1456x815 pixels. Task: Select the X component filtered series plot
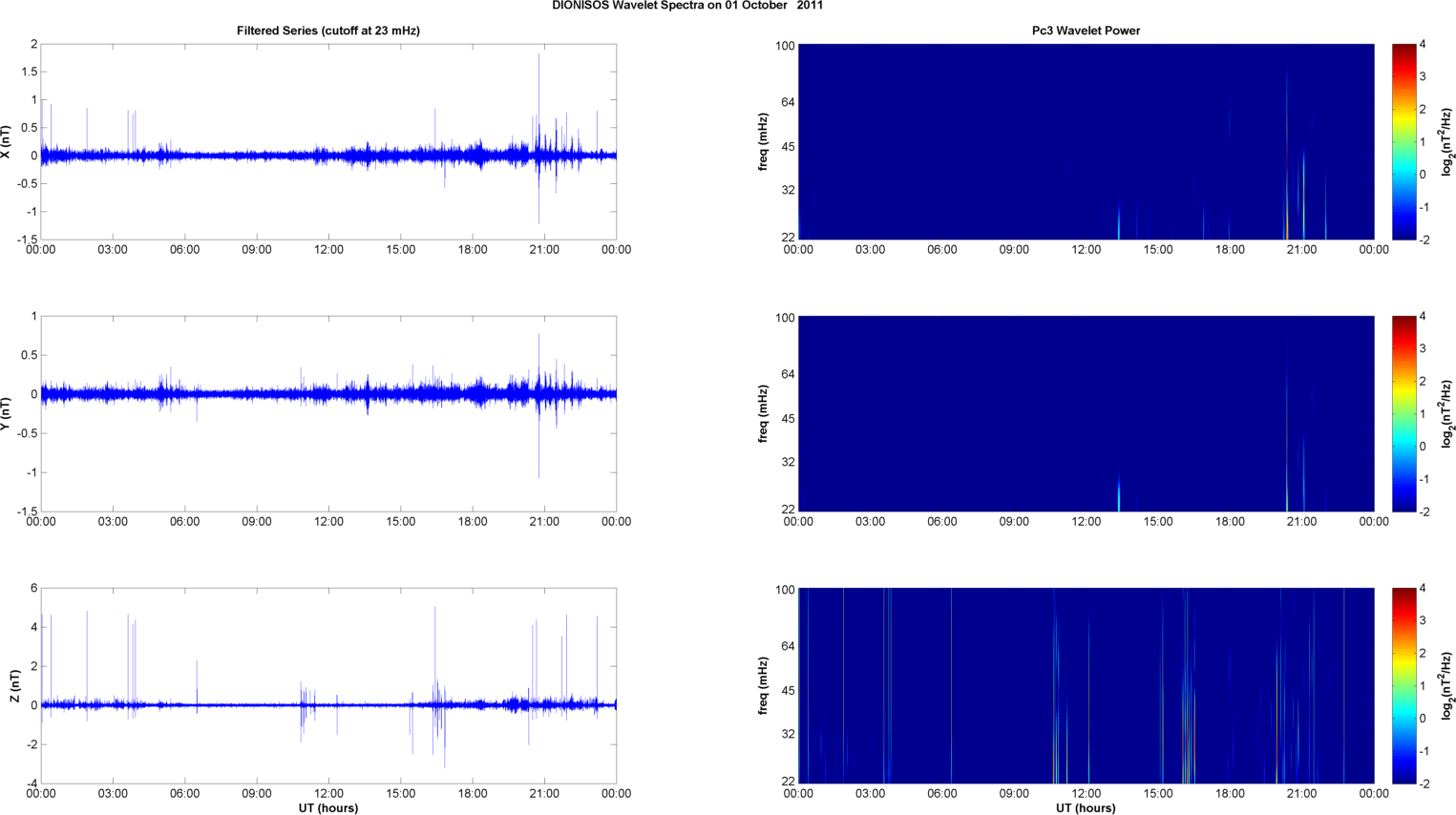(328, 141)
